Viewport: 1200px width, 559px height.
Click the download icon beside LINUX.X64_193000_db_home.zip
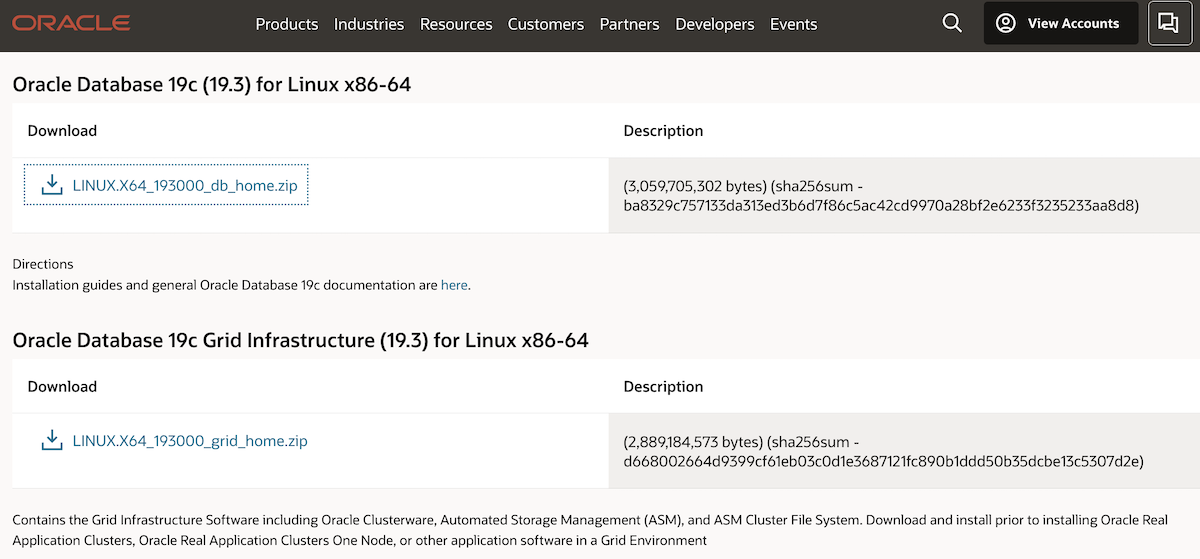click(x=52, y=185)
